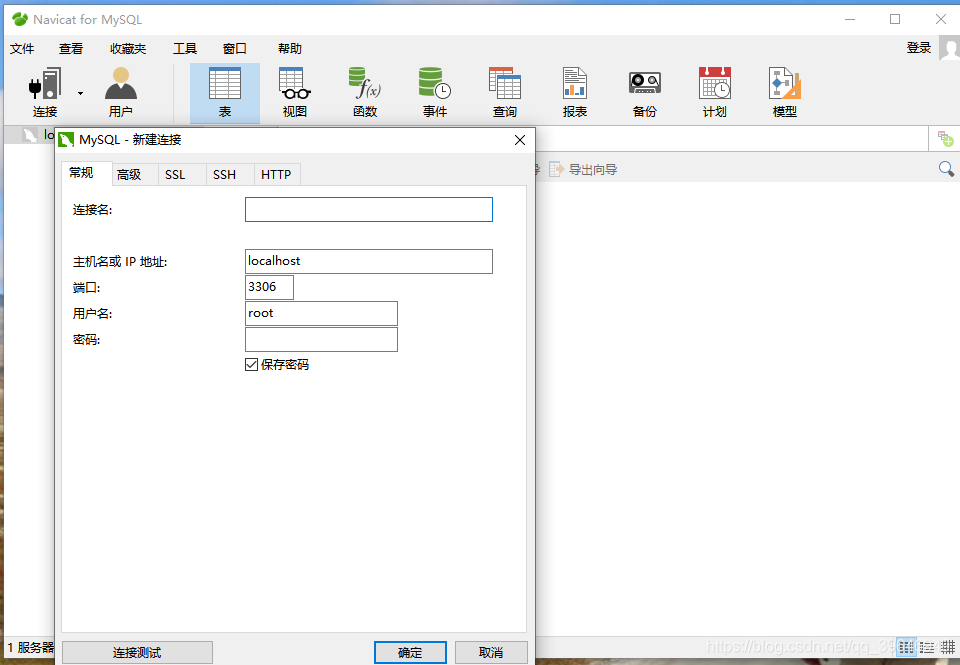Click the MySQL icon in the dialog title
Viewport: 960px width, 665px height.
[66, 140]
